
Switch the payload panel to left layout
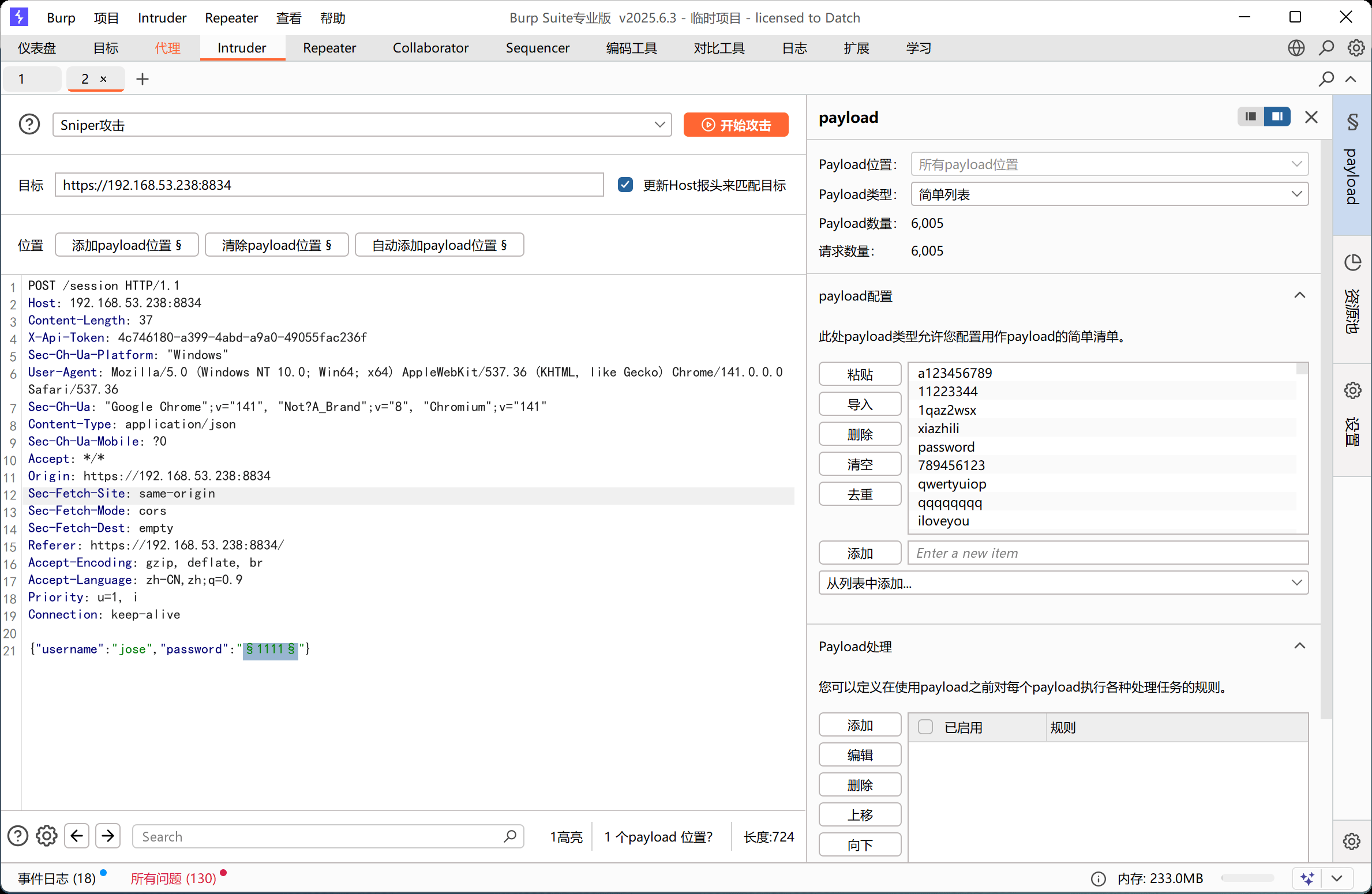1251,117
